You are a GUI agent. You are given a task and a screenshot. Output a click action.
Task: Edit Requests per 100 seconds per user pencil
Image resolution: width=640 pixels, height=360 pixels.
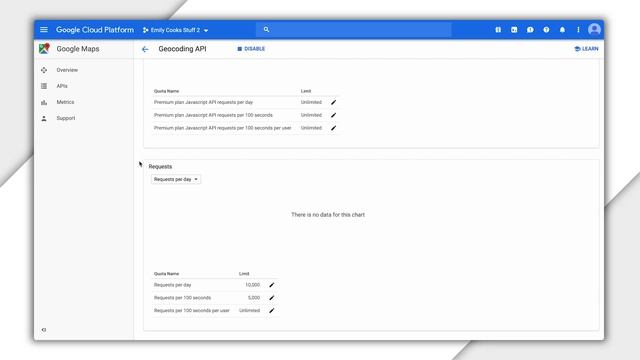click(x=271, y=311)
